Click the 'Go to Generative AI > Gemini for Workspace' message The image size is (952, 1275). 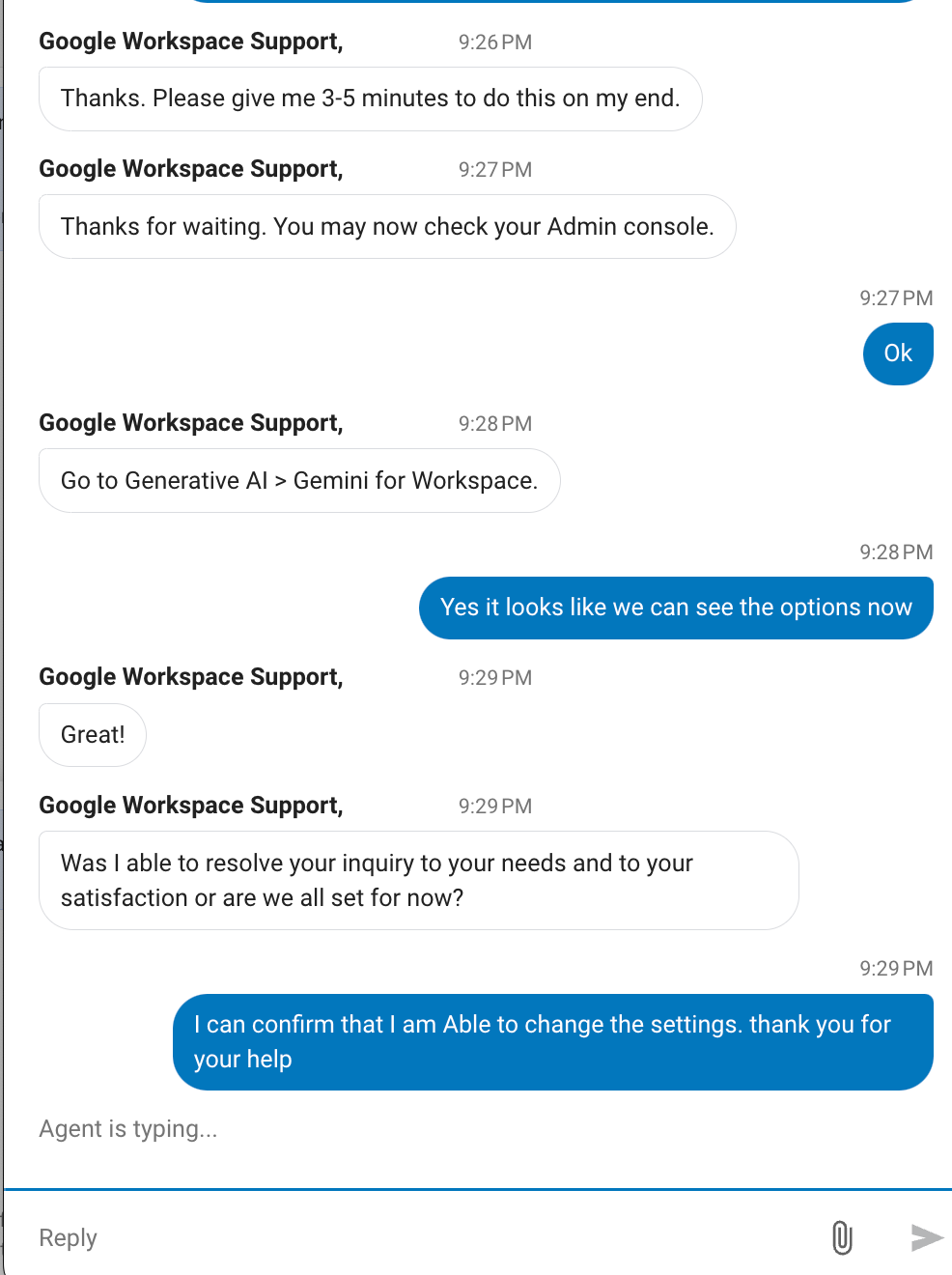(x=299, y=481)
